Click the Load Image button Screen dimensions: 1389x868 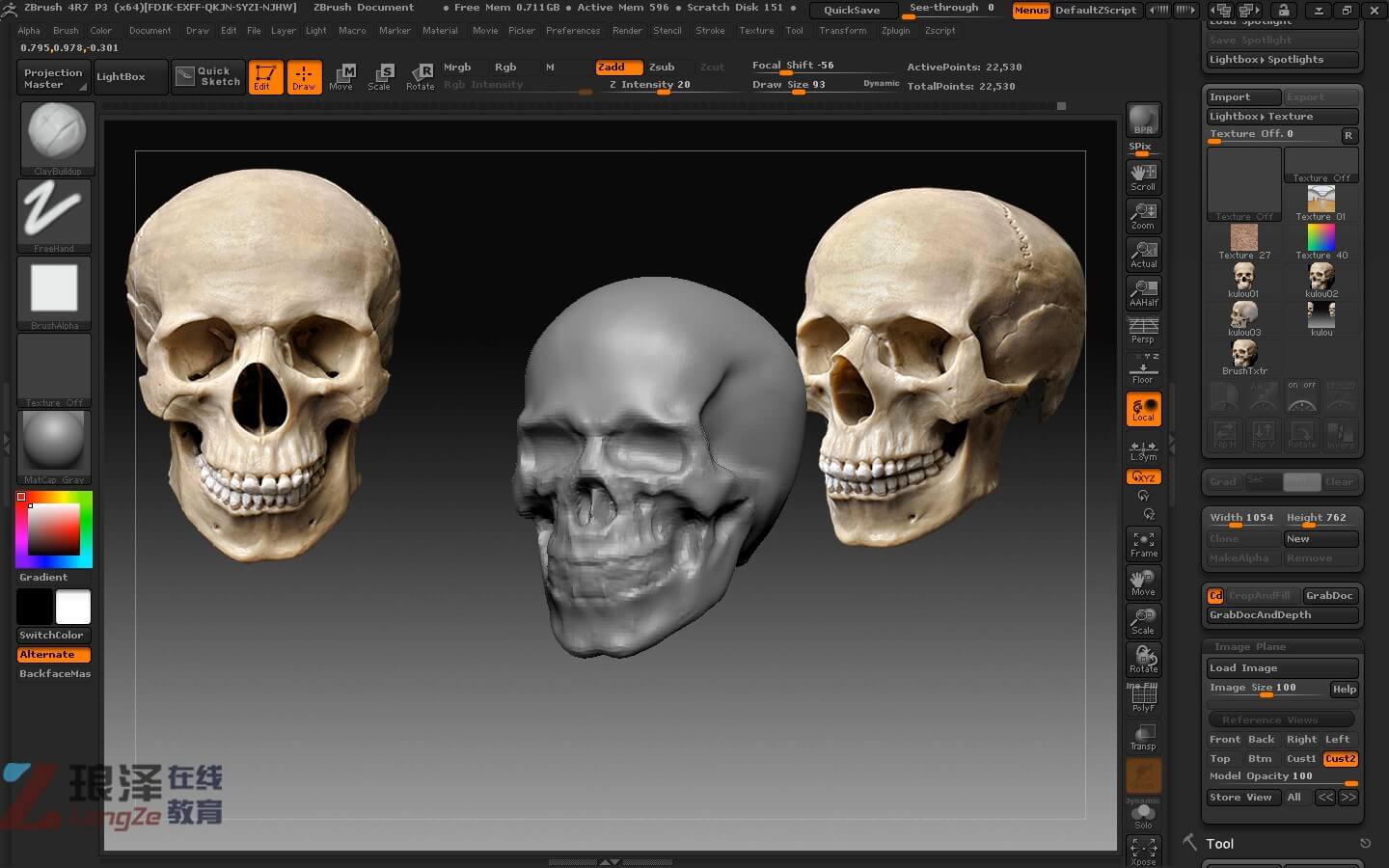1282,667
